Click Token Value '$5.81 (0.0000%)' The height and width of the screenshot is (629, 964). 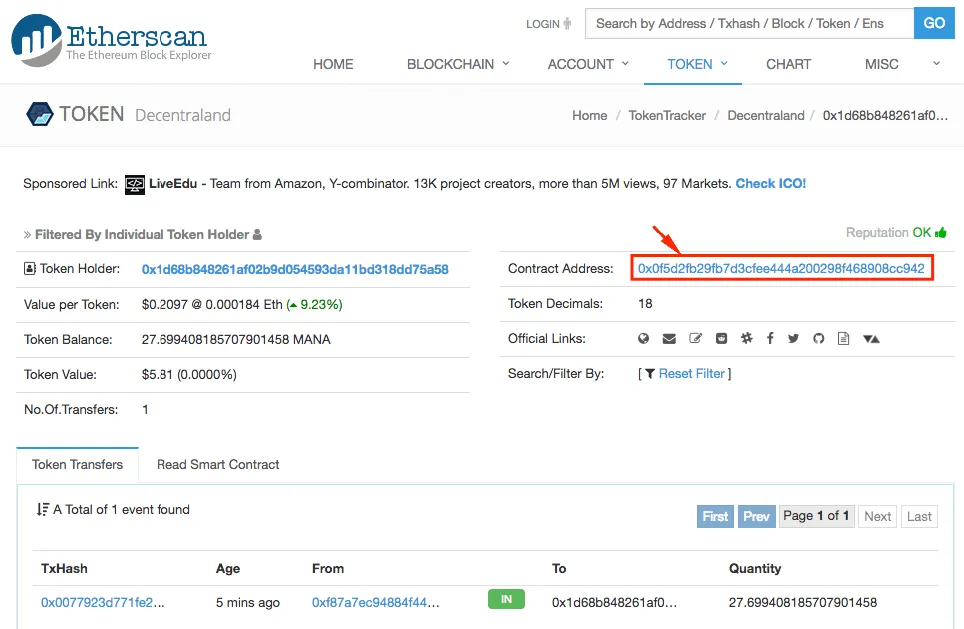pos(189,374)
